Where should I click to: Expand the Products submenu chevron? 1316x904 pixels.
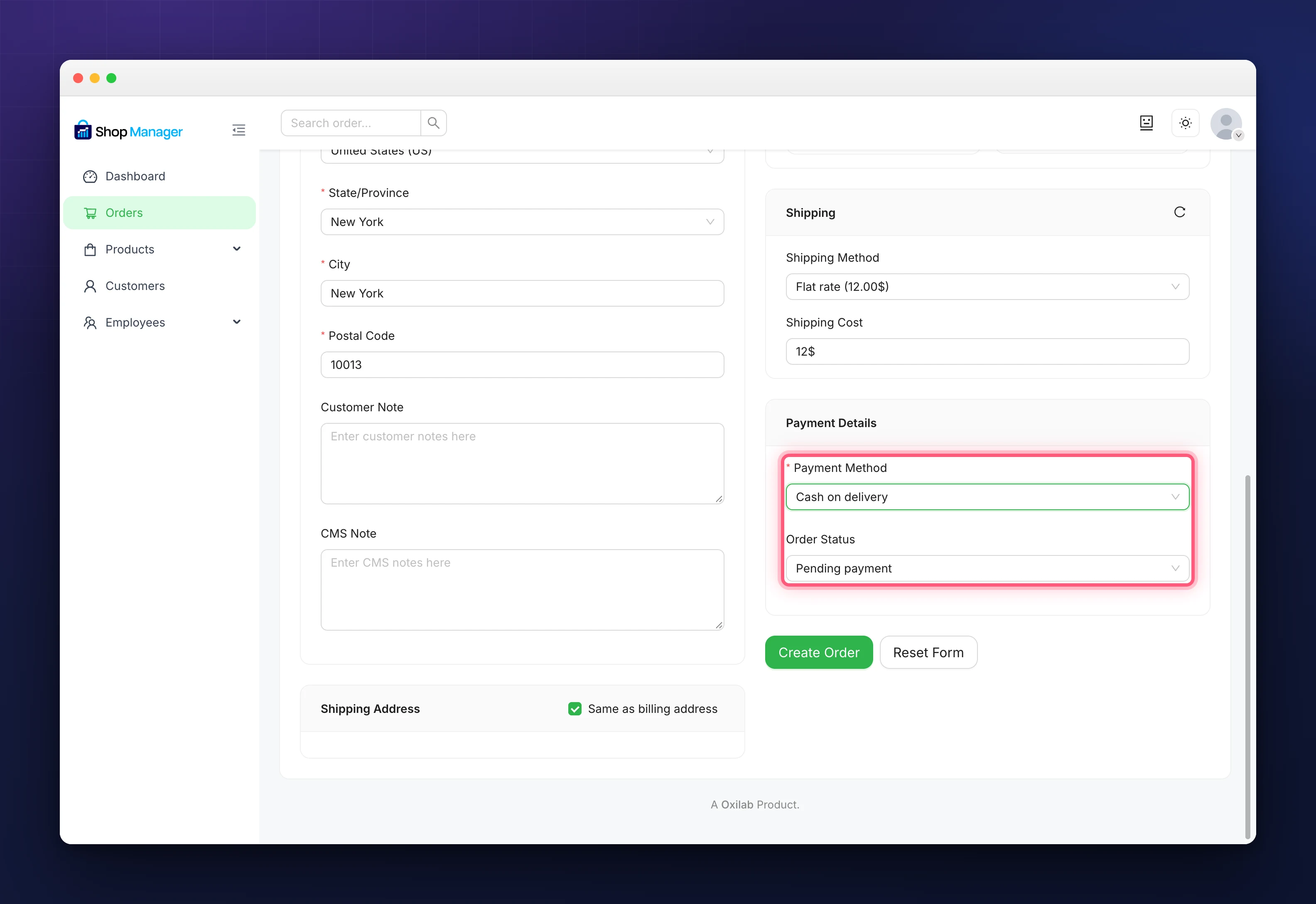[x=237, y=249]
